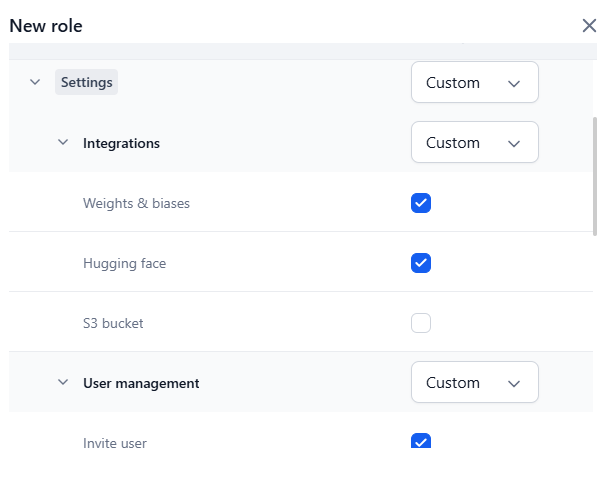612x486 pixels.
Task: Toggle the Invite user checkbox
Action: click(421, 441)
